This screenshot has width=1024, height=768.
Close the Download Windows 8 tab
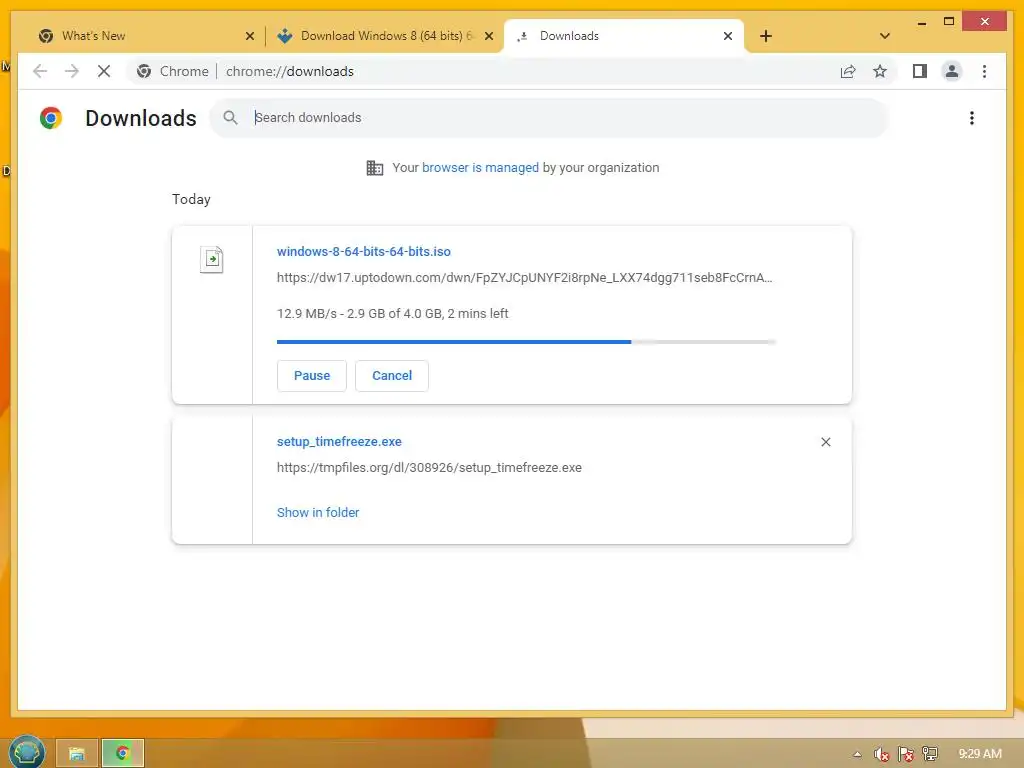(488, 37)
